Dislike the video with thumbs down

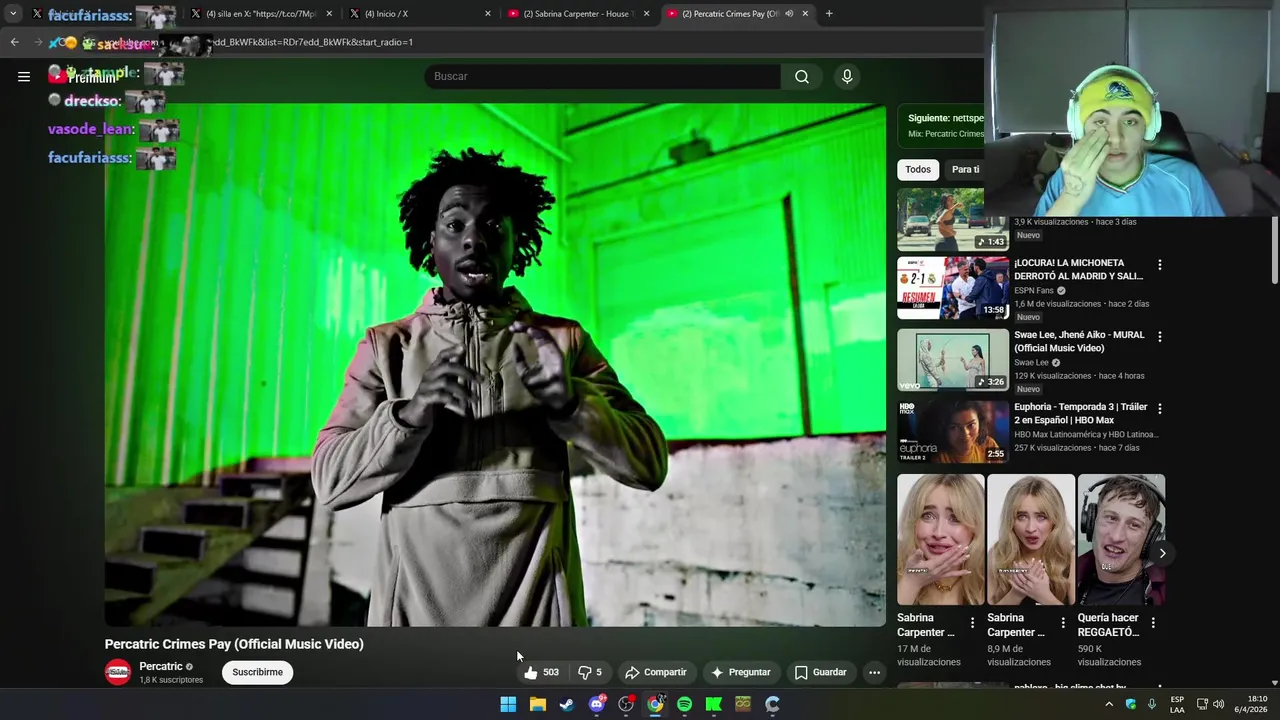[590, 672]
